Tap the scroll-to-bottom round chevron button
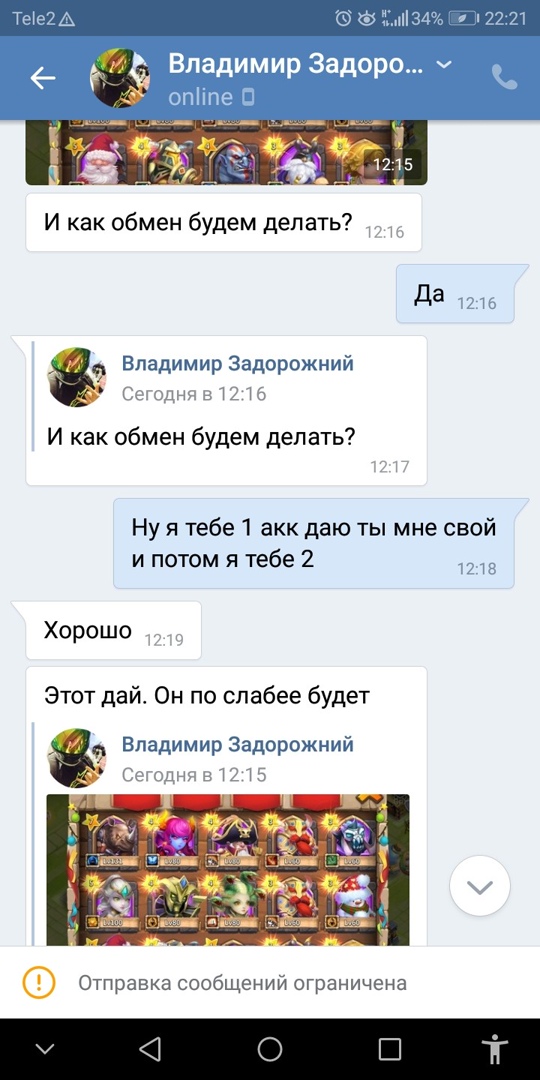The height and width of the screenshot is (1080, 540). click(479, 886)
